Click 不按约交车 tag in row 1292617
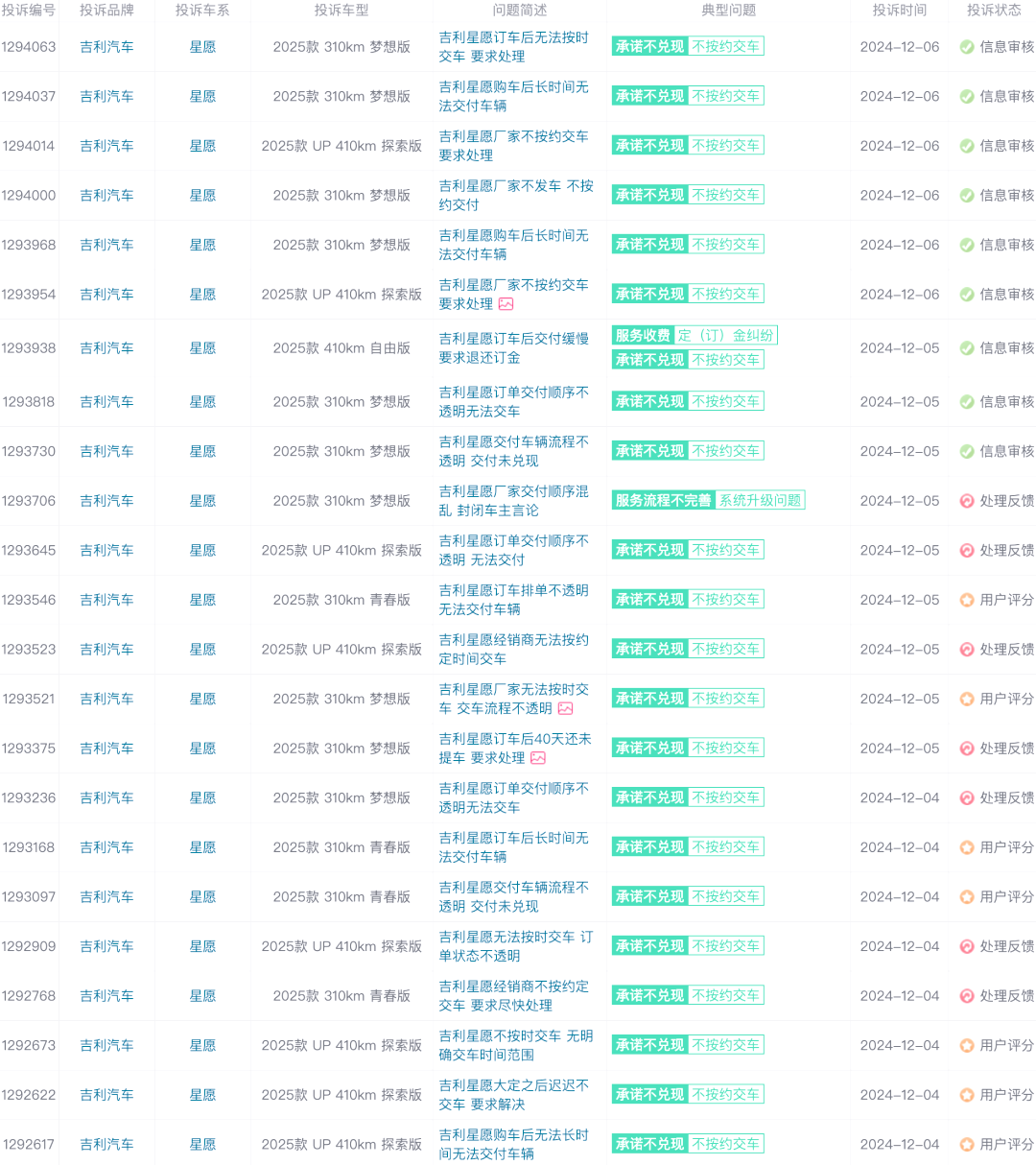 pyautogui.click(x=726, y=1145)
